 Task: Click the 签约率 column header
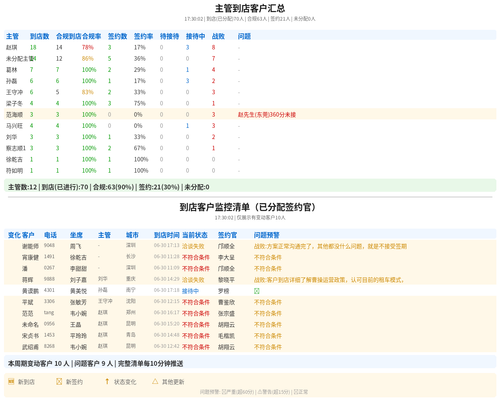coord(143,36)
